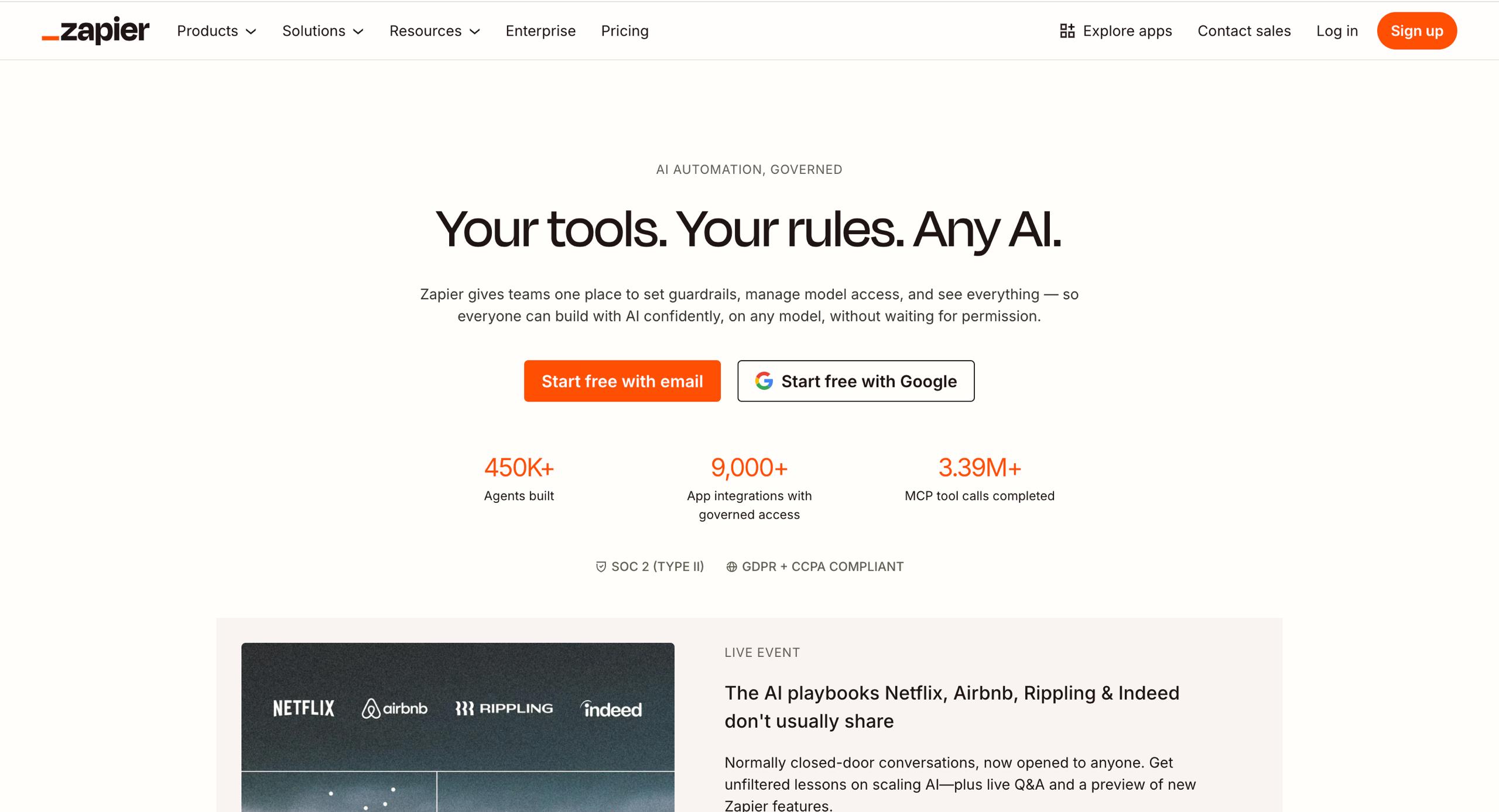Open the Pricing page
The height and width of the screenshot is (812, 1499).
click(625, 31)
